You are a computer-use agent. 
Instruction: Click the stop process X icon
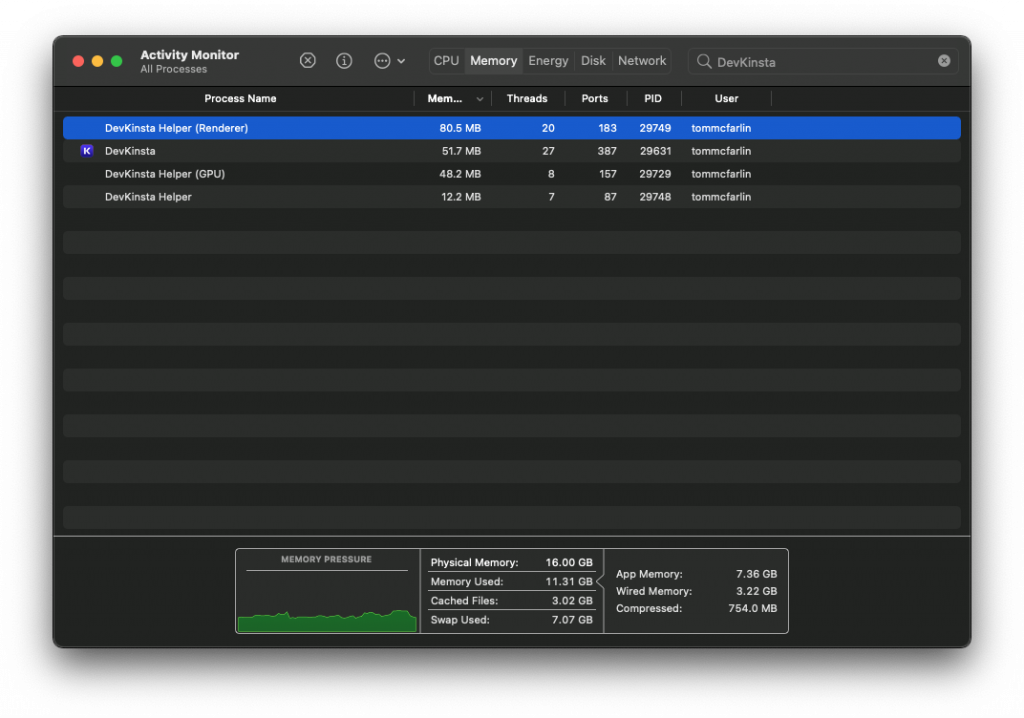click(x=308, y=61)
